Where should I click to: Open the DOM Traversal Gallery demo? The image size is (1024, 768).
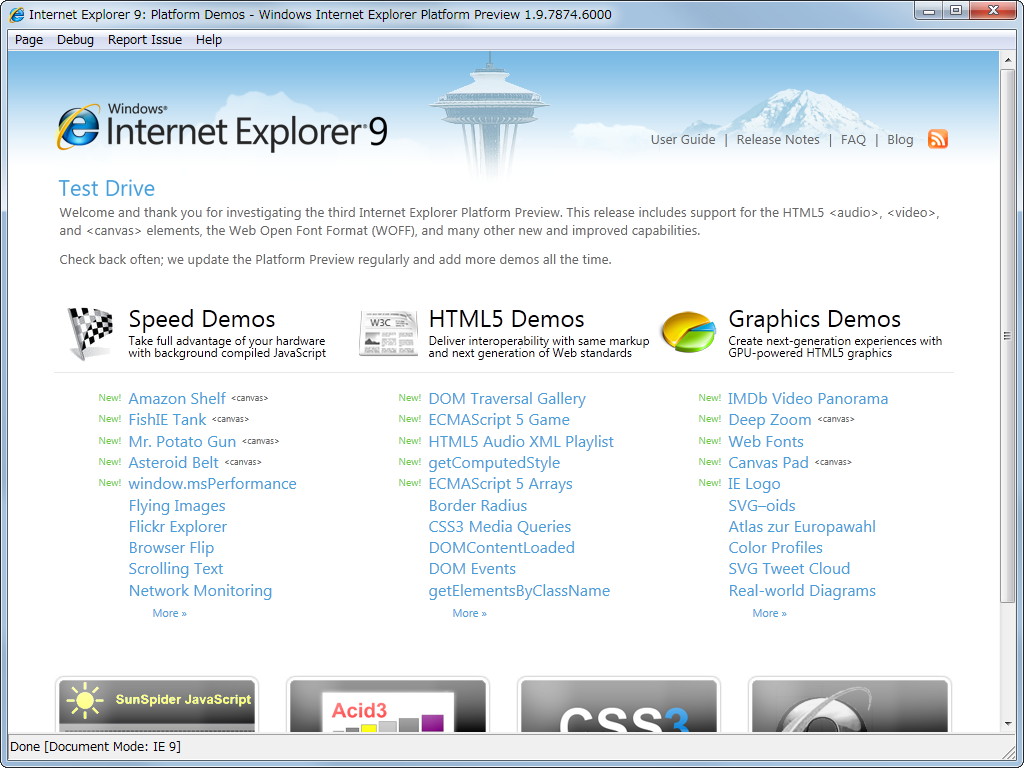pyautogui.click(x=507, y=398)
